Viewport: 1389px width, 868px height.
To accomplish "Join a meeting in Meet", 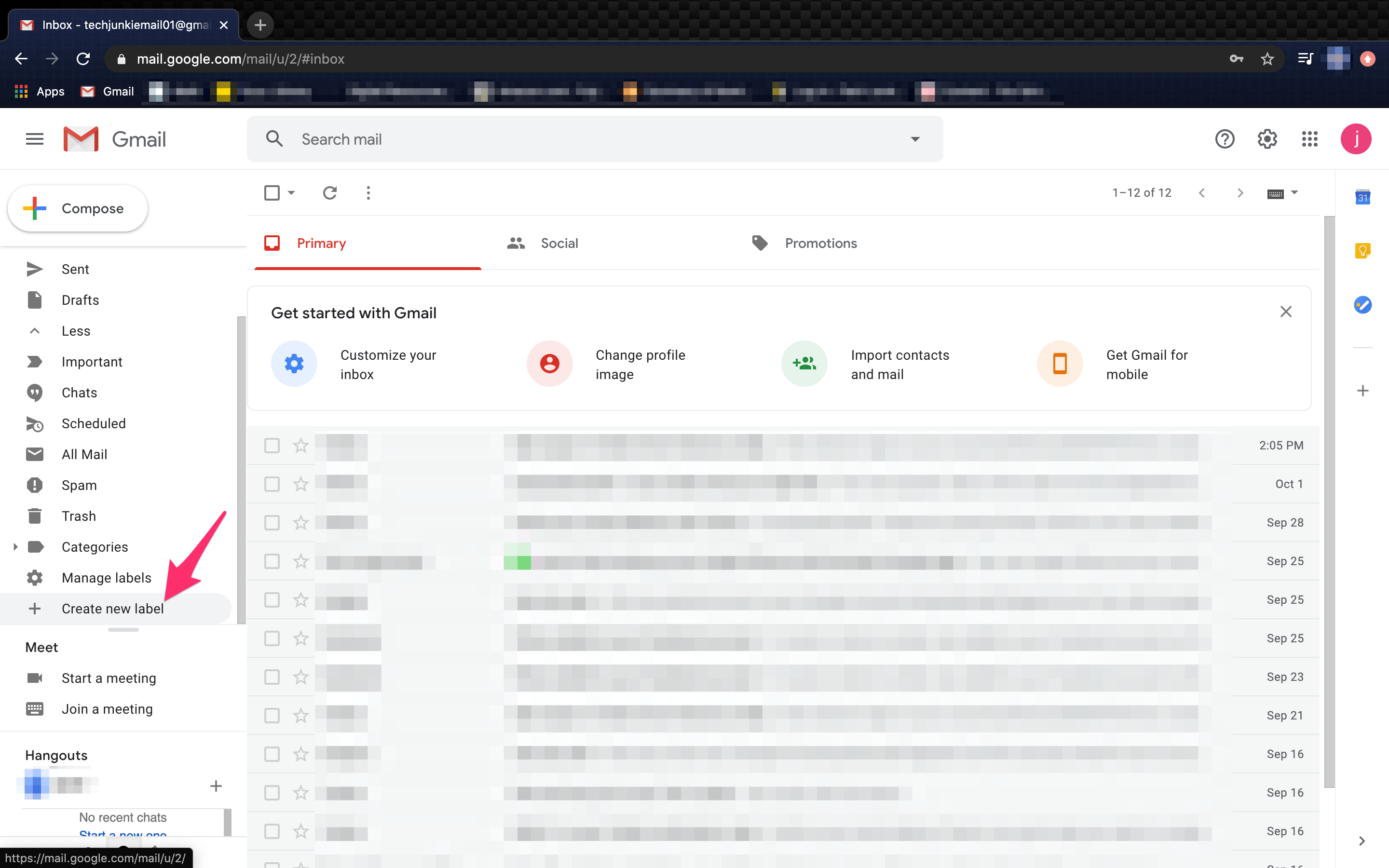I will point(107,709).
